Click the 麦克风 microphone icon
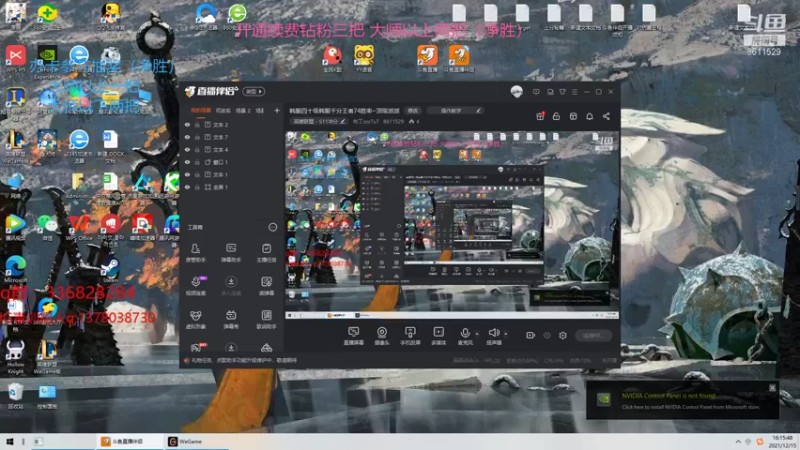This screenshot has width=800, height=450. point(465,333)
